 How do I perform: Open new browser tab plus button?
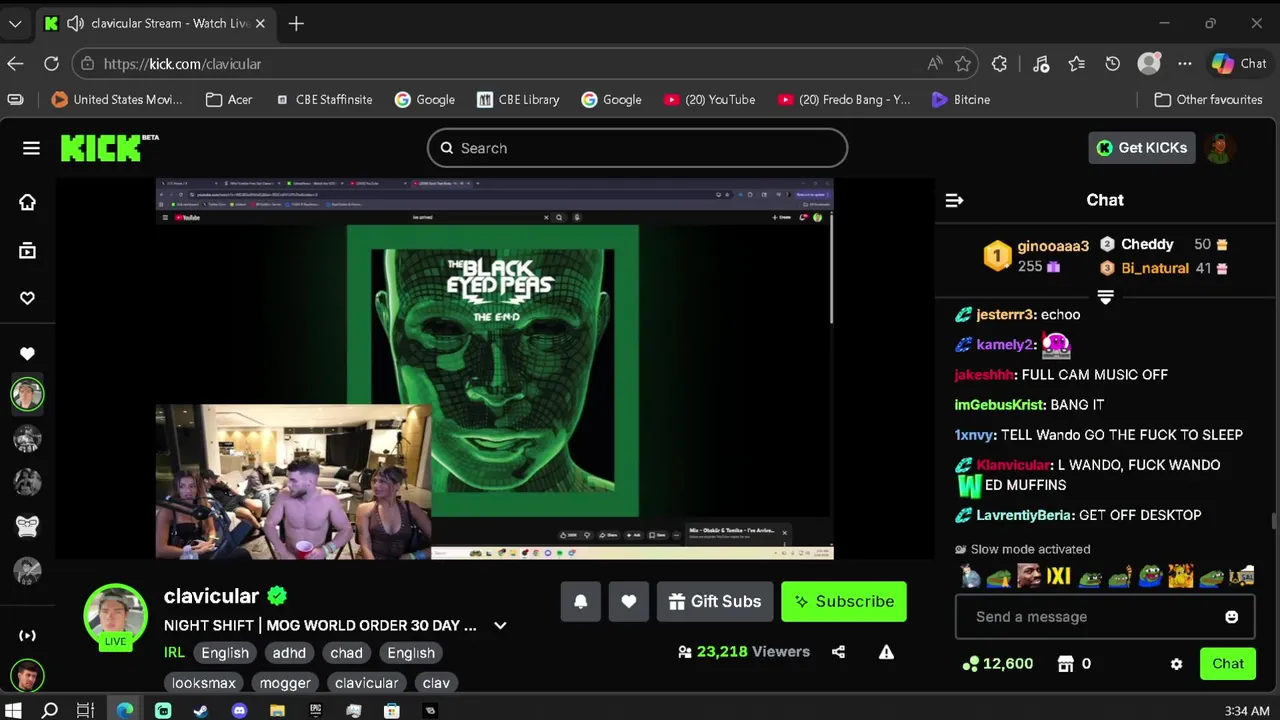click(x=296, y=23)
